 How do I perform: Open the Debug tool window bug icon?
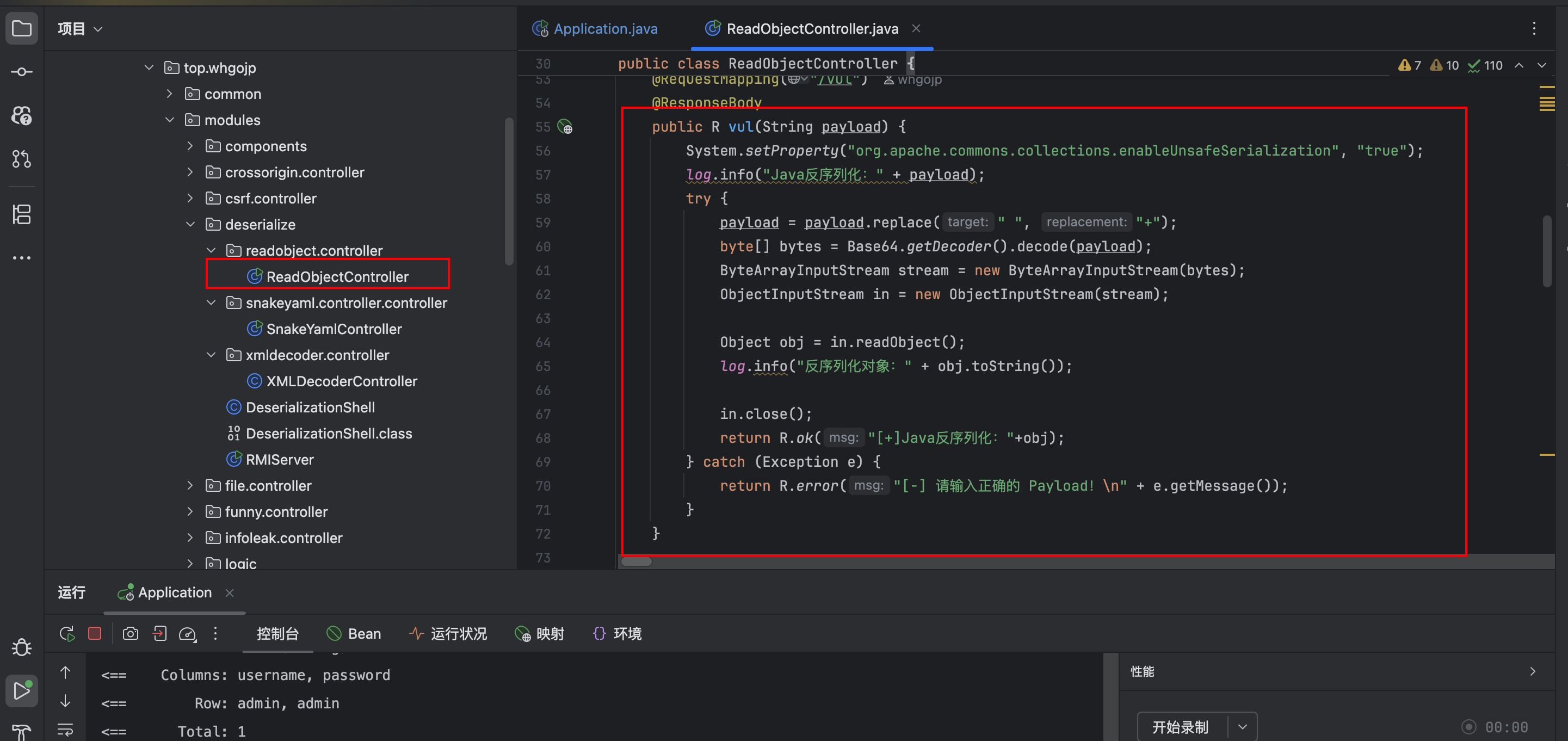click(22, 647)
